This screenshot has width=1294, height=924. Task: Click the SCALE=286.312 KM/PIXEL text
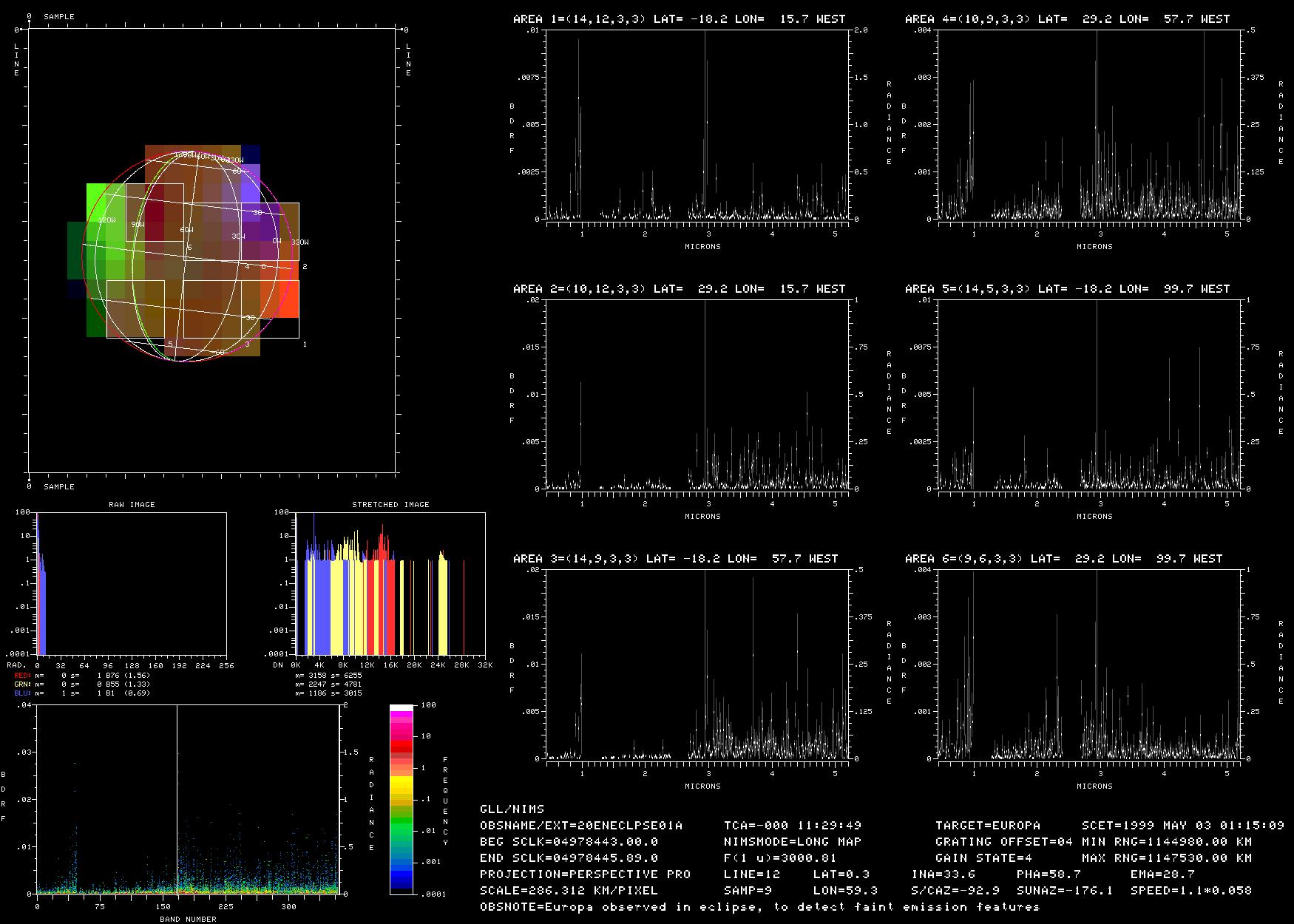click(569, 891)
